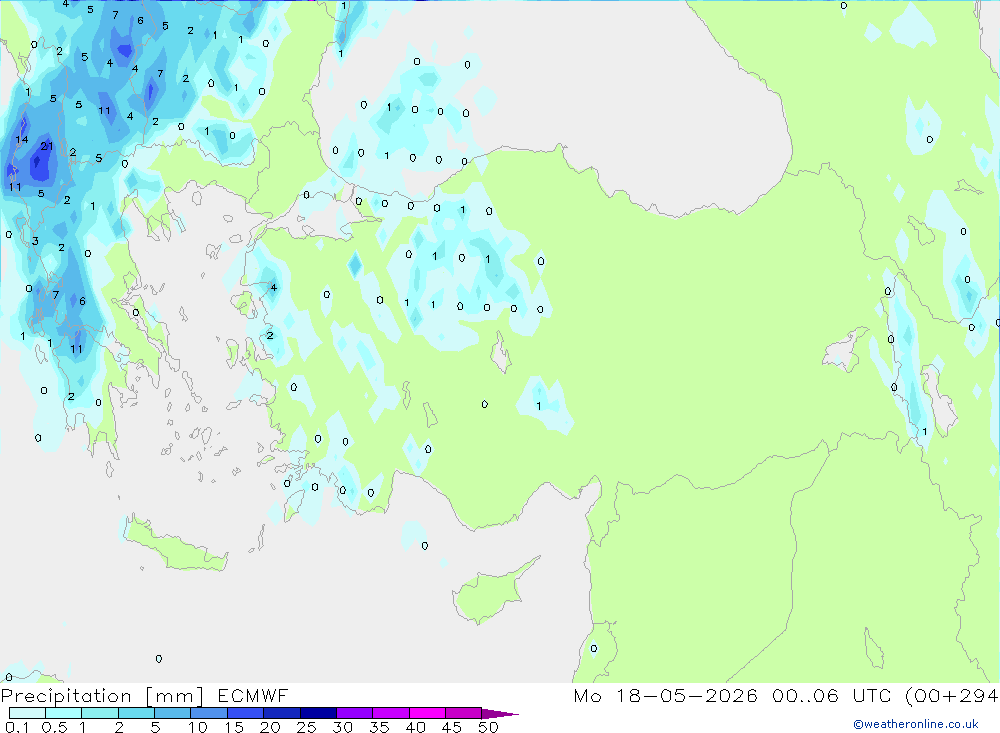Viewport: 1000px width, 733px height.
Task: Select the 10–15 mm blue legend swatch
Action: 209,713
